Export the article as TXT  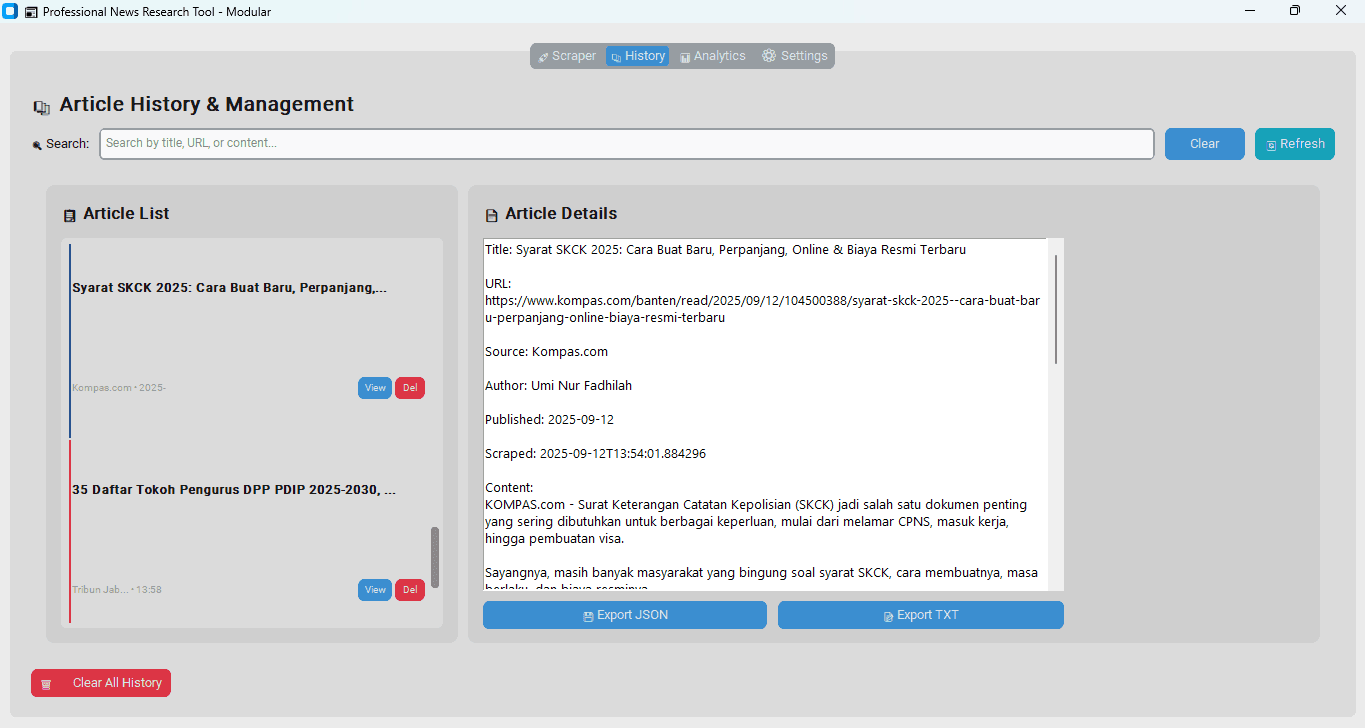click(x=920, y=614)
